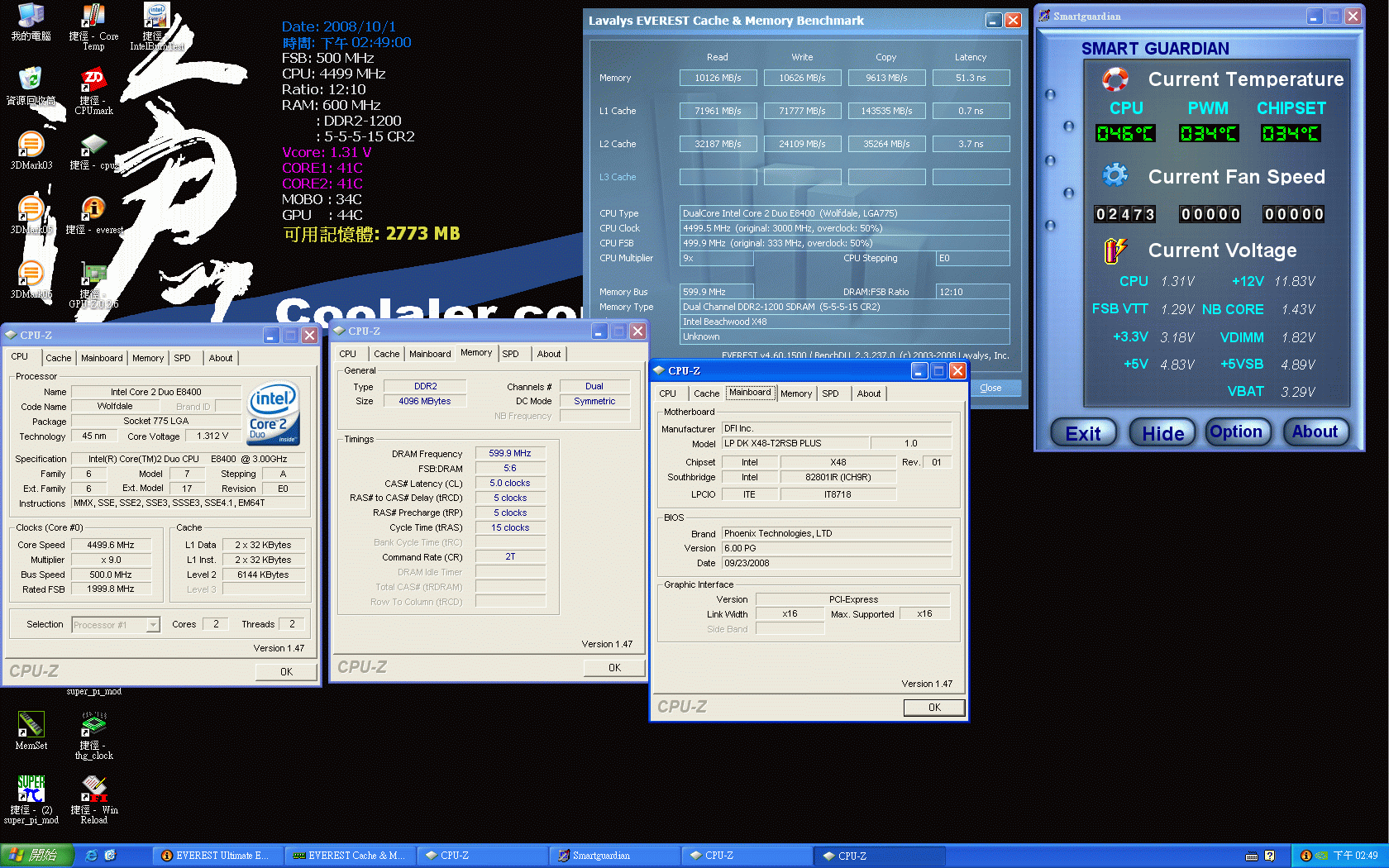This screenshot has width=1389, height=868.
Task: Click the Mainboard Model LP DK X48-T2RSB PLUS field
Action: click(x=795, y=443)
